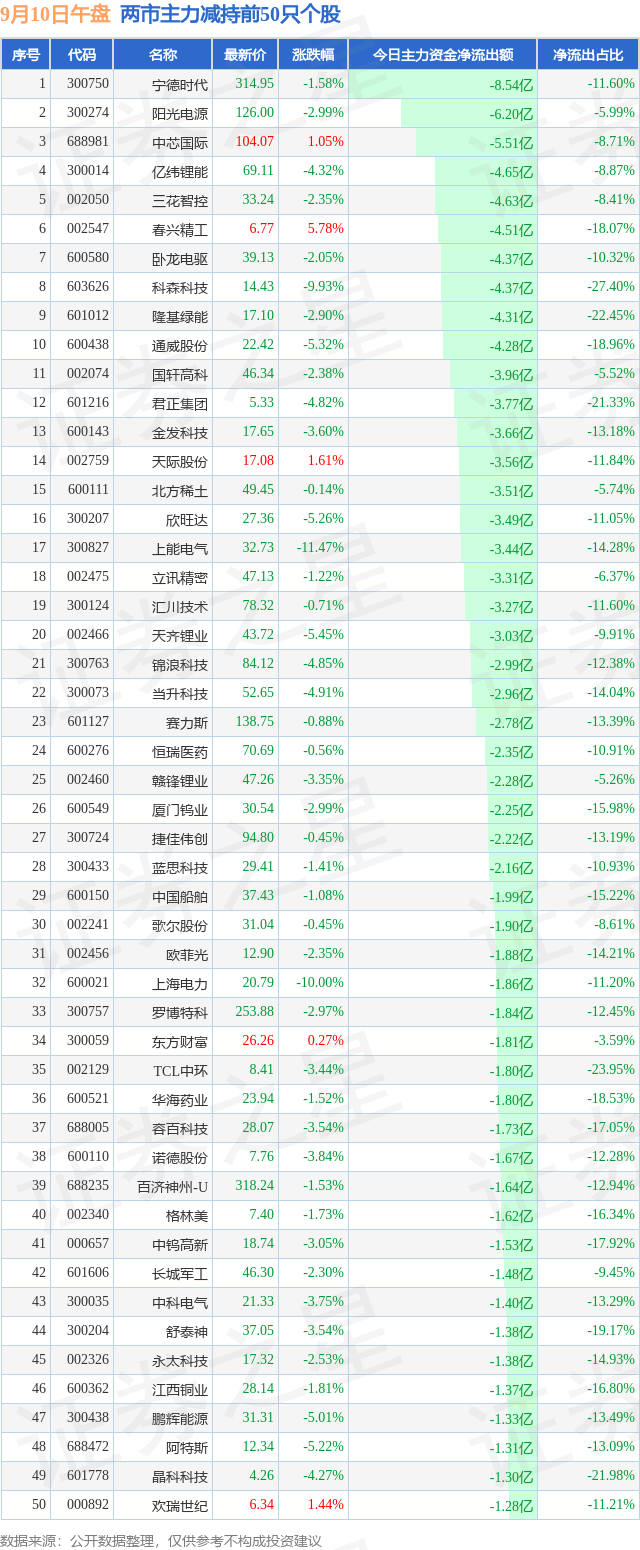Select the stock name 国轩高科
Viewport: 640px width, 1550px height.
click(x=180, y=375)
